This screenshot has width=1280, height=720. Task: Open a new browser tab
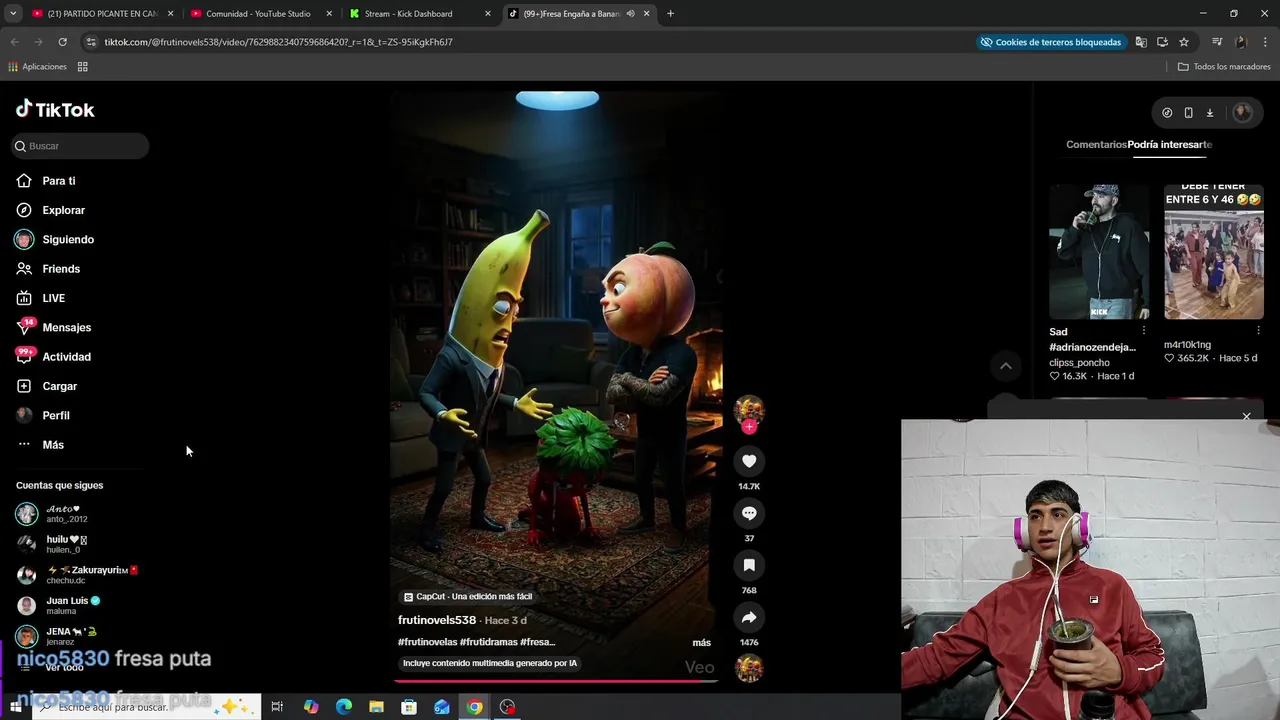[x=670, y=14]
